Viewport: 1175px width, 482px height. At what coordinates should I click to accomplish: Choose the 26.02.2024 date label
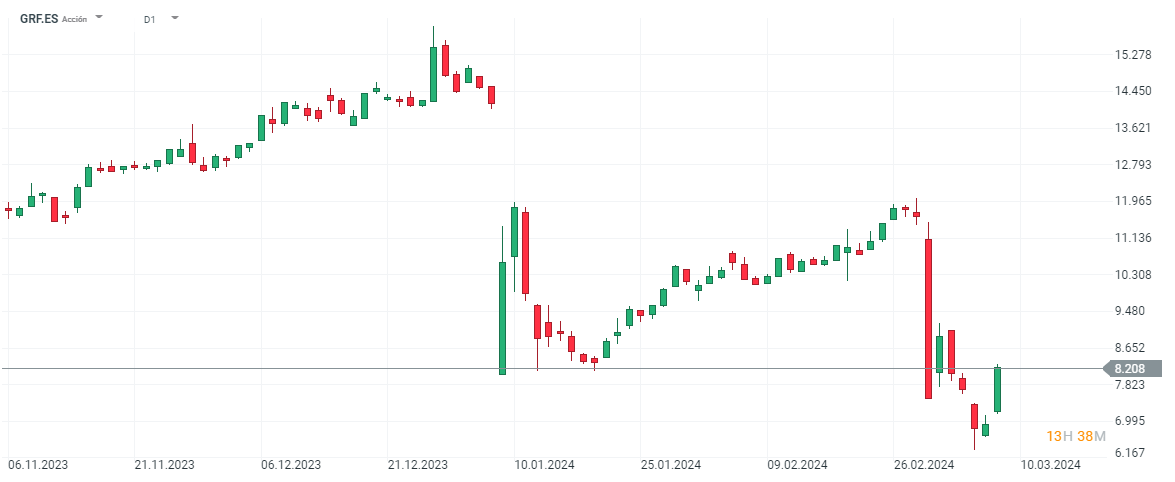[x=925, y=465]
